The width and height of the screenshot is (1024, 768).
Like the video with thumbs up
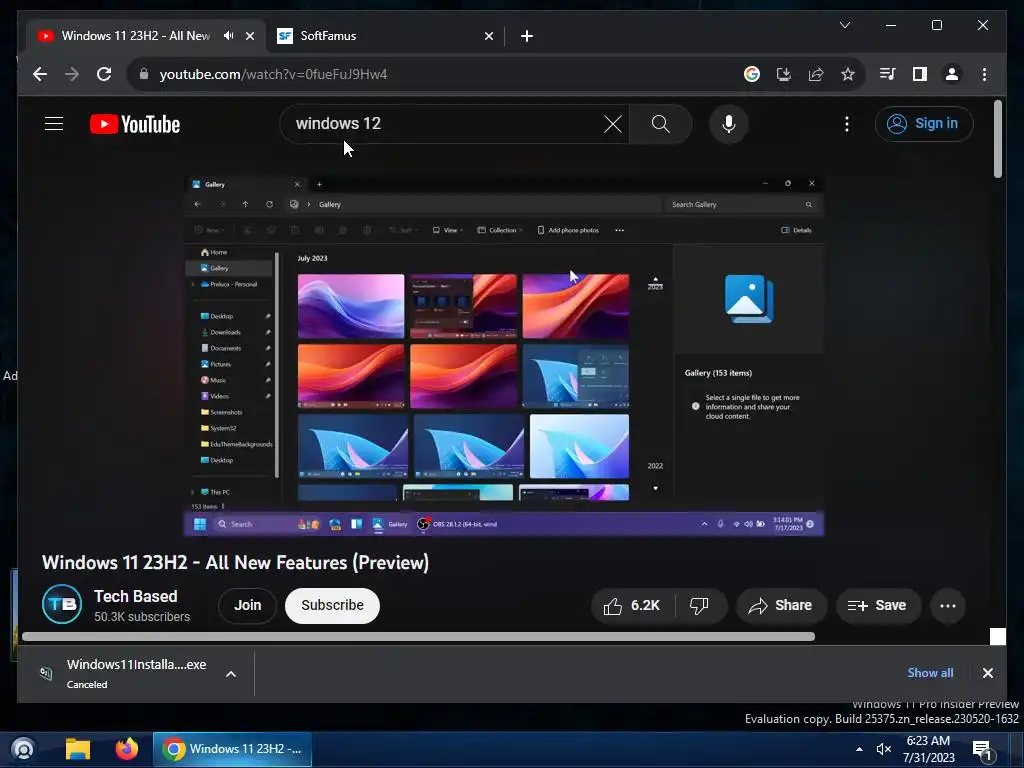point(632,605)
